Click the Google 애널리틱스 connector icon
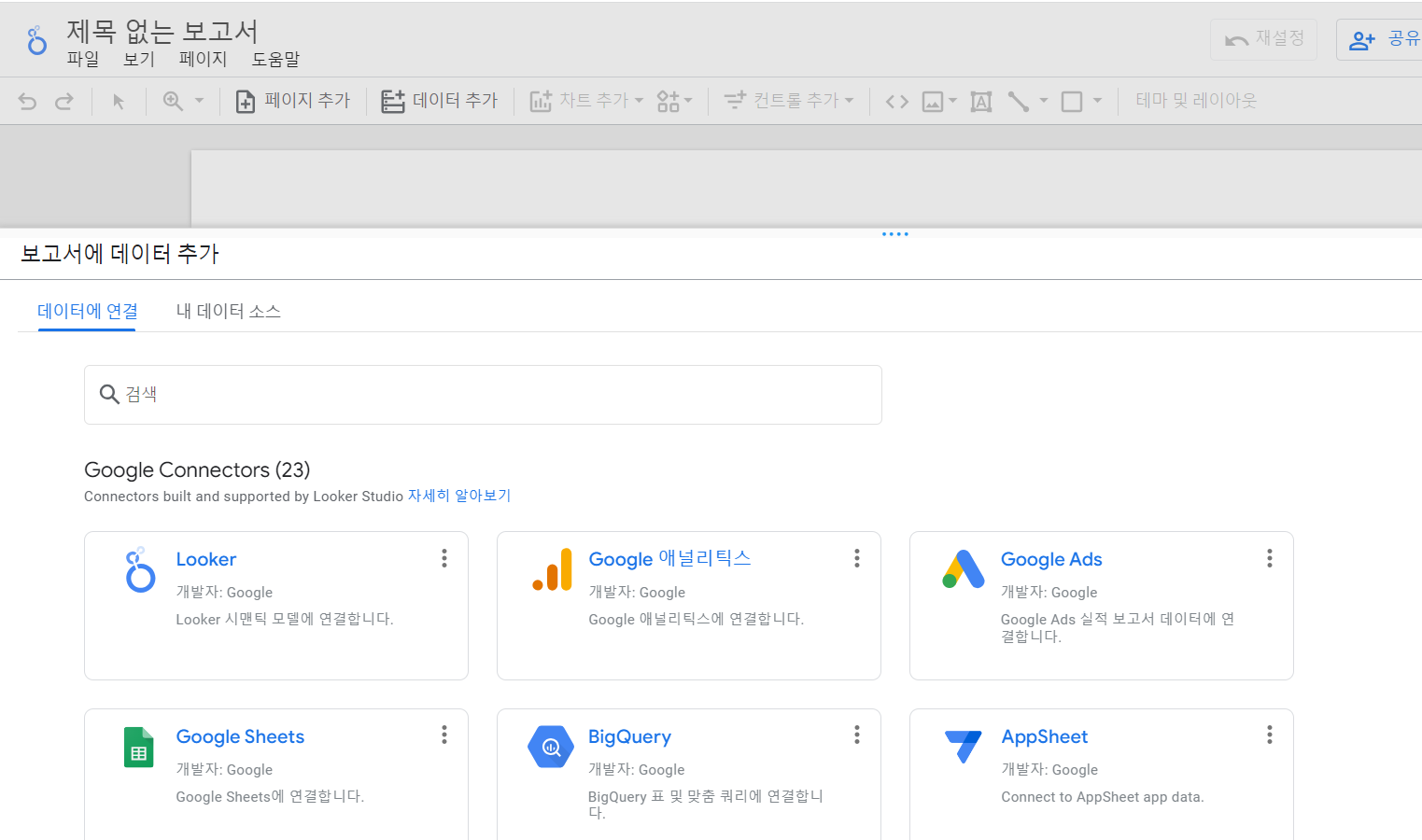1422x840 pixels. tap(552, 570)
